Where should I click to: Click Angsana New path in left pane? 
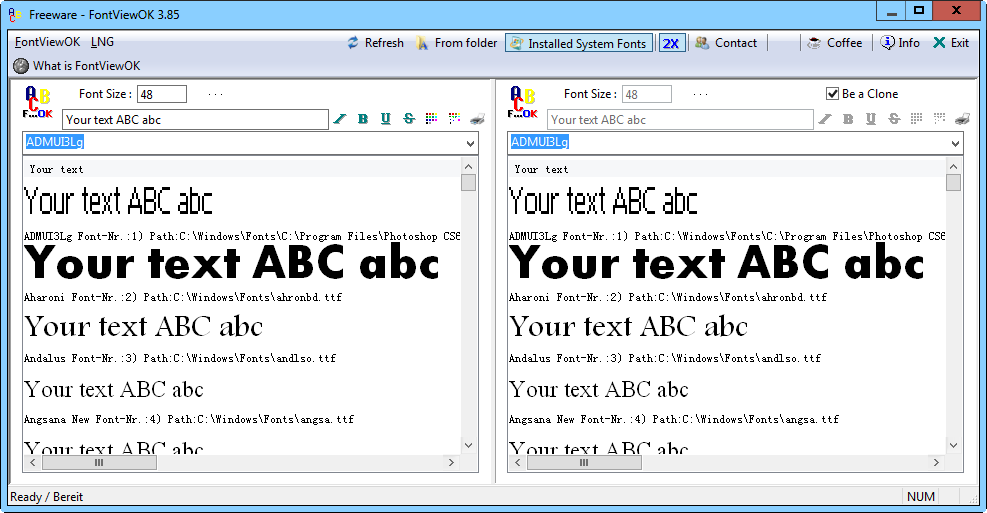(189, 419)
